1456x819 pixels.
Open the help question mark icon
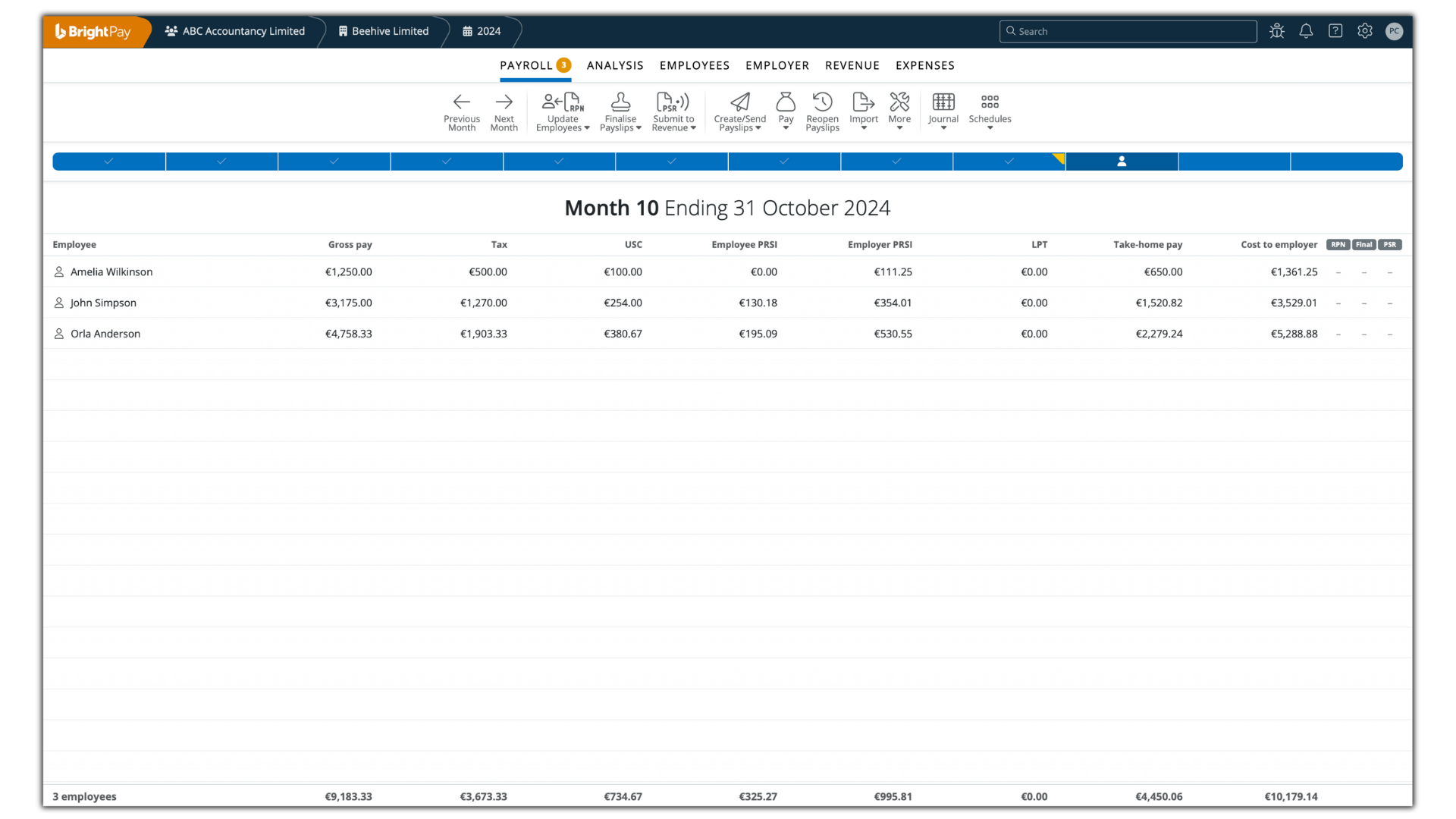point(1335,31)
